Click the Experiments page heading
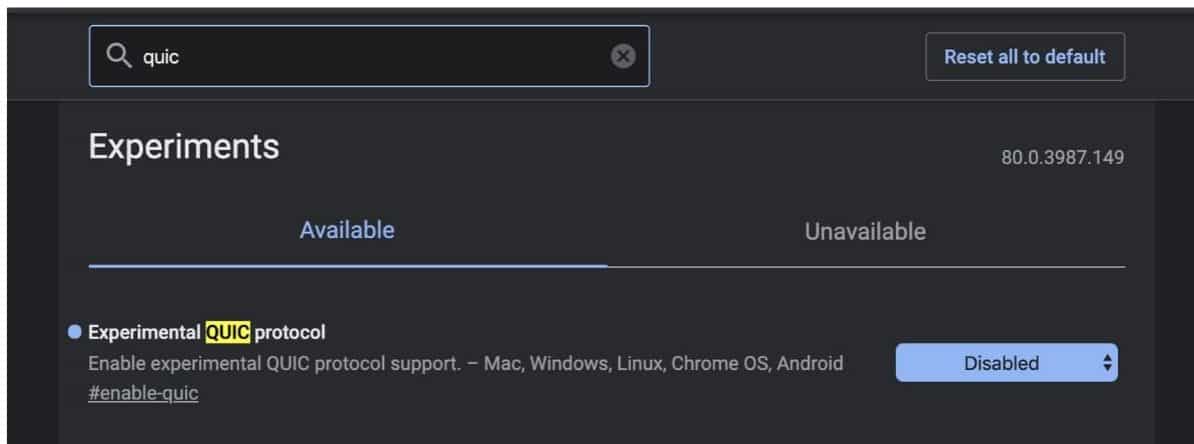Image resolution: width=1194 pixels, height=444 pixels. click(184, 147)
